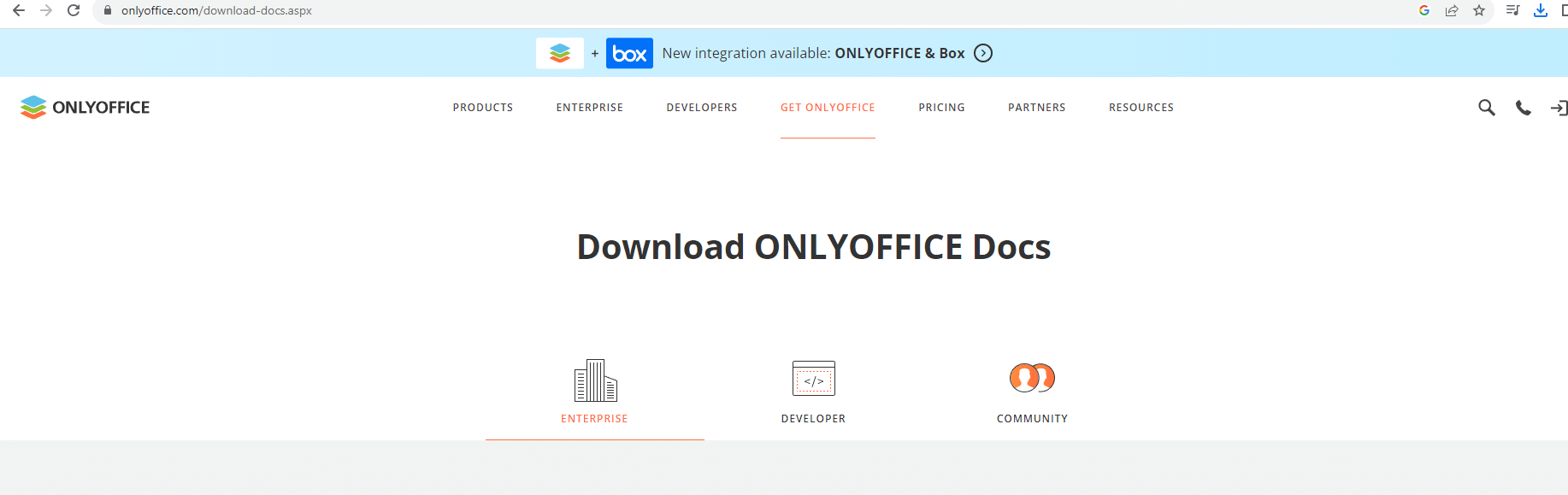The width and height of the screenshot is (1568, 495).
Task: Switch to the Enterprise tab label
Action: [594, 419]
